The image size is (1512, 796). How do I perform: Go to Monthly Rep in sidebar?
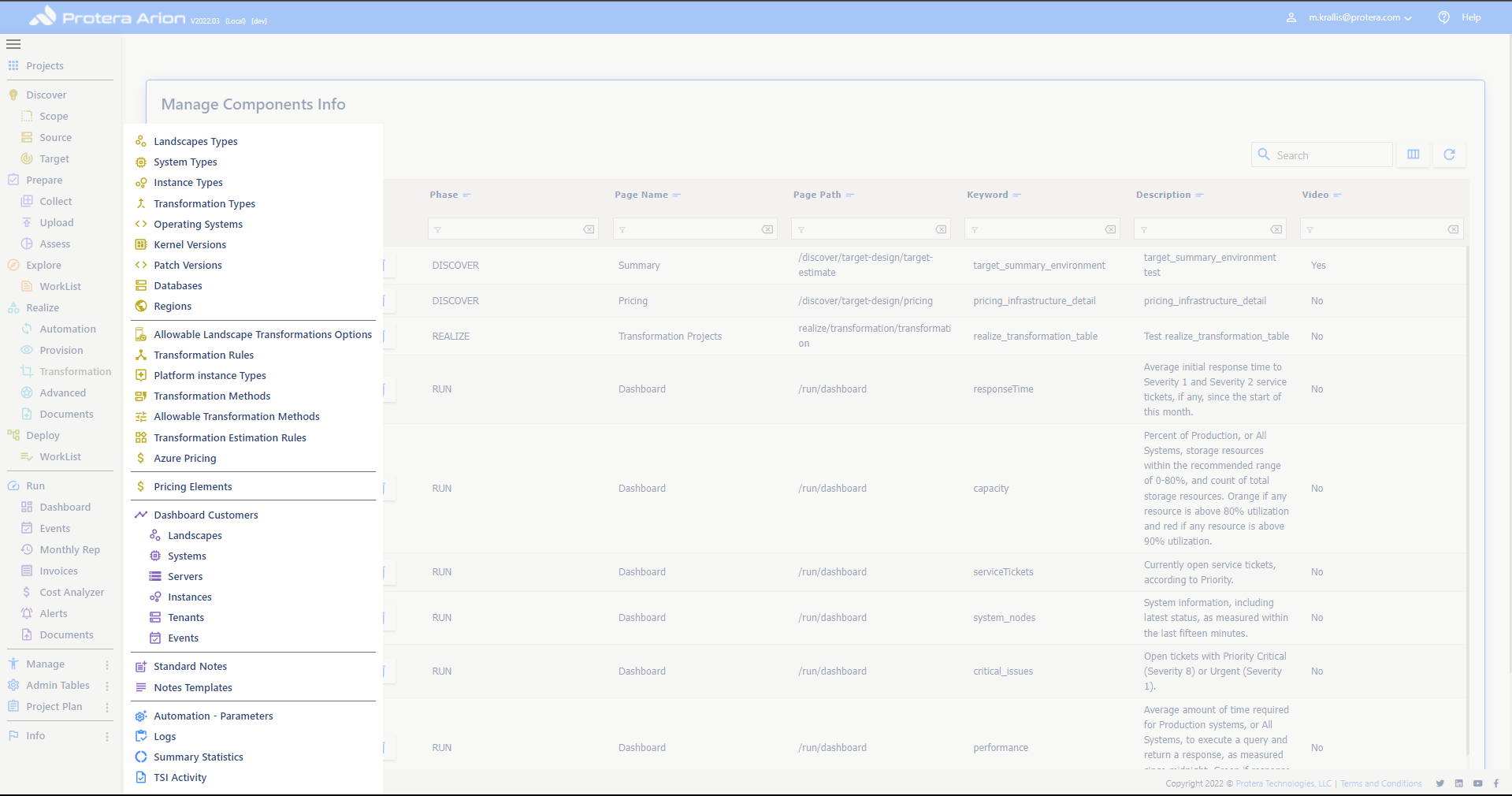[69, 550]
